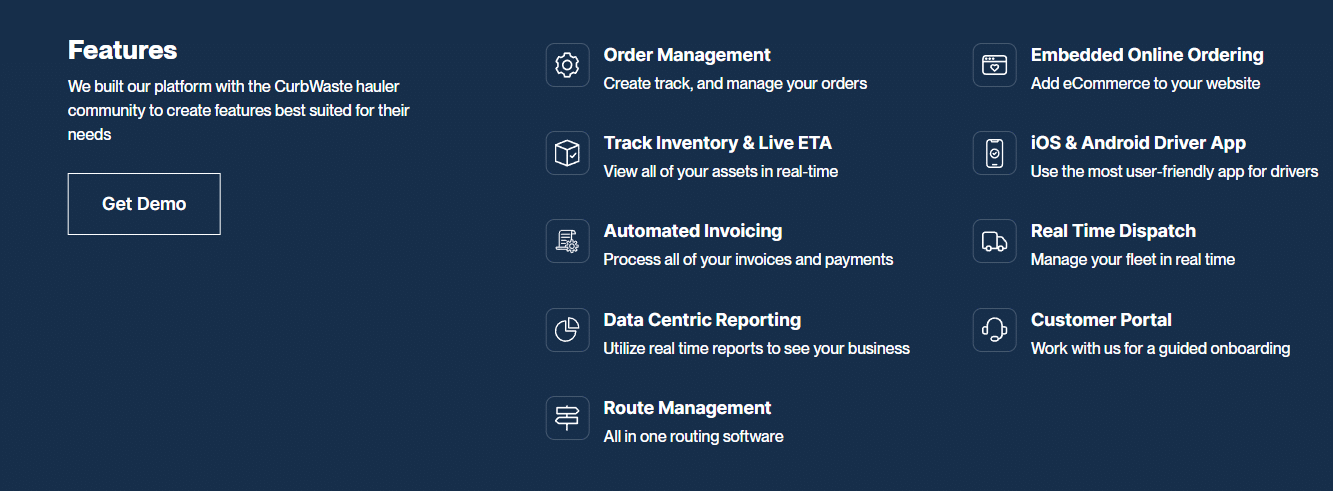Click the Features section title
The height and width of the screenshot is (491, 1333).
pyautogui.click(x=122, y=50)
